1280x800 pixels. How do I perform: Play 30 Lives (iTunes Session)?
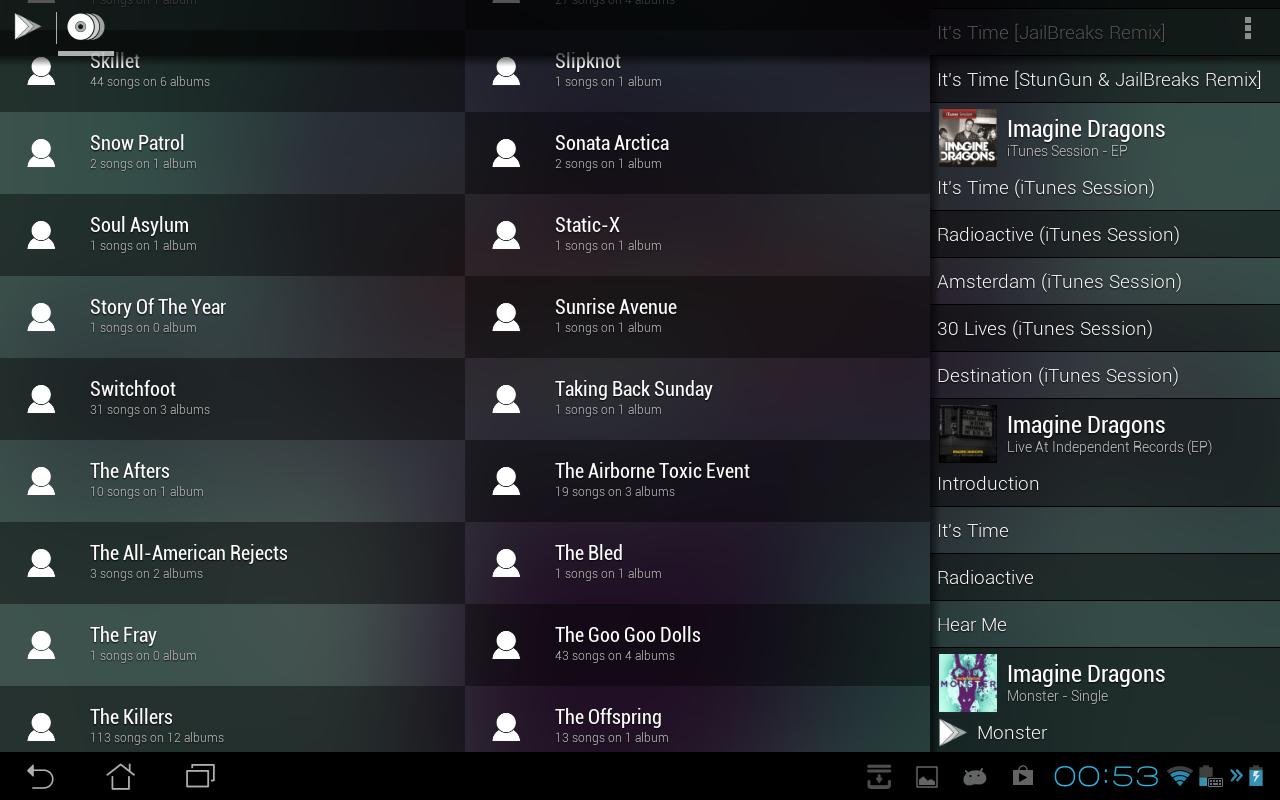pos(1105,328)
